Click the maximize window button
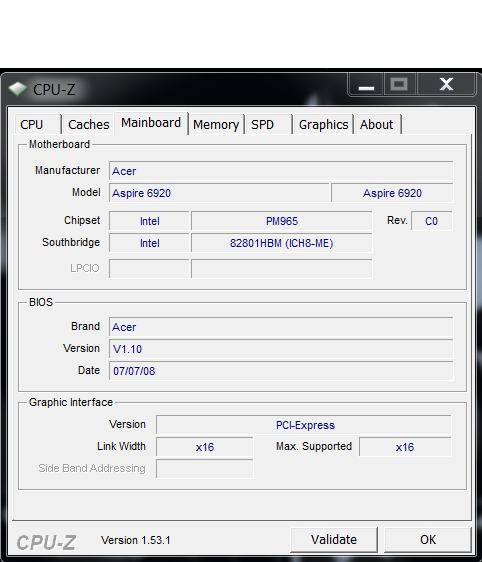482x562 pixels. (x=399, y=85)
